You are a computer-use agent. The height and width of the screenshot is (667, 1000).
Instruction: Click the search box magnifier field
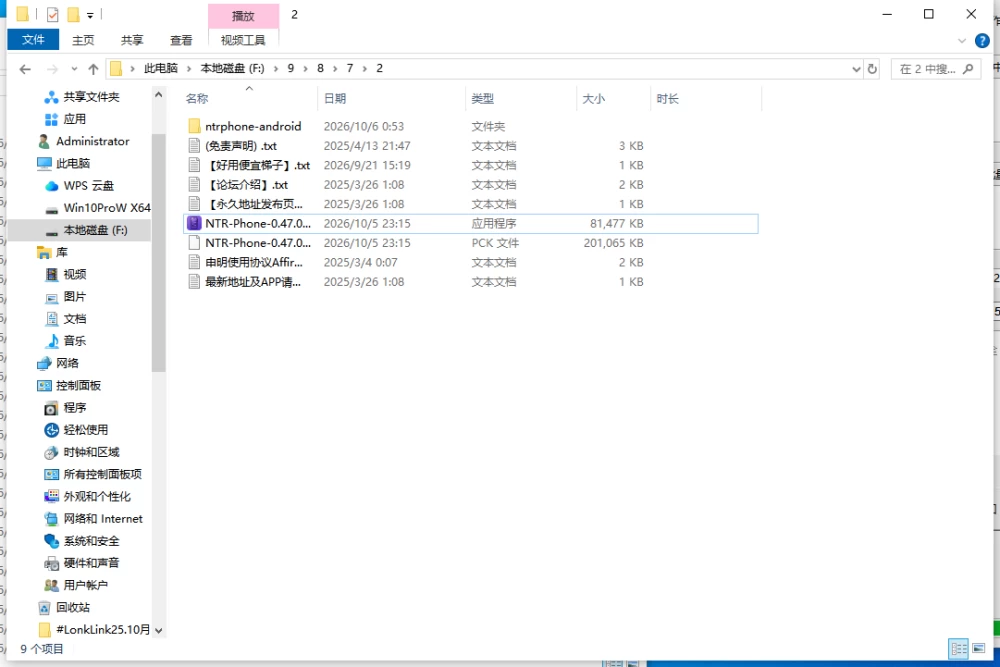936,69
